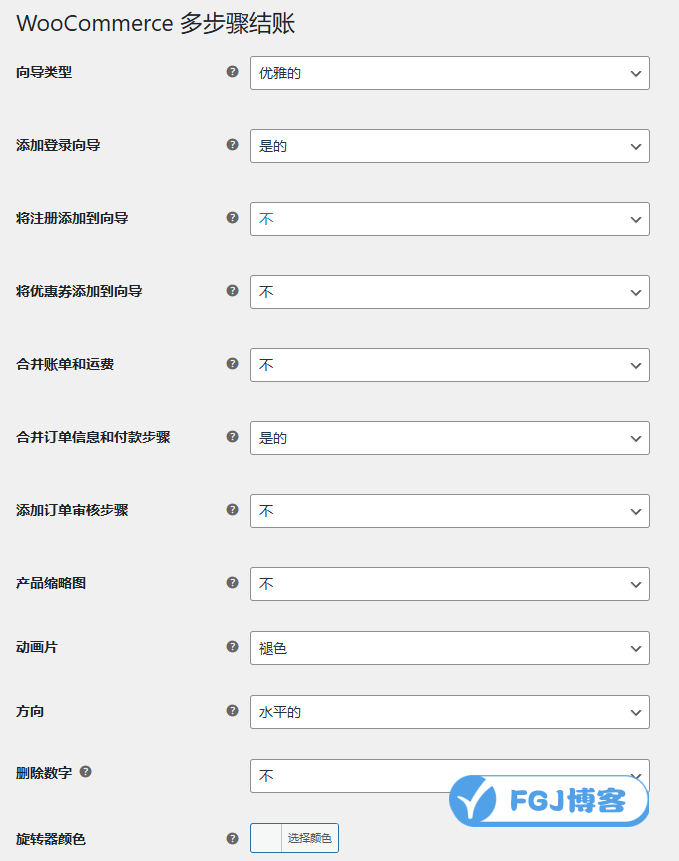Click help icon beside 将优惠券添加到向导
Screen dimensions: 679x861
point(233,291)
